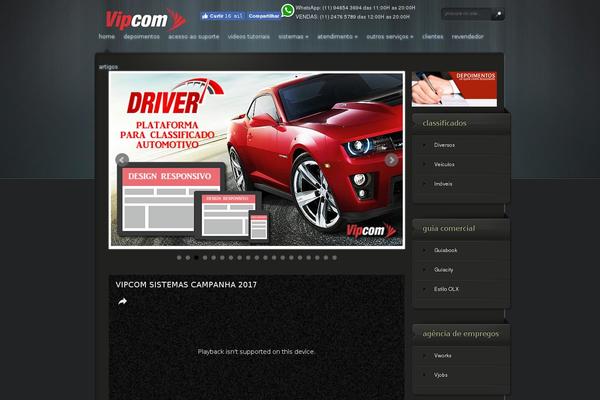Click the WhatsApp phone number text
Viewport: 600px width, 400px height.
(x=355, y=8)
